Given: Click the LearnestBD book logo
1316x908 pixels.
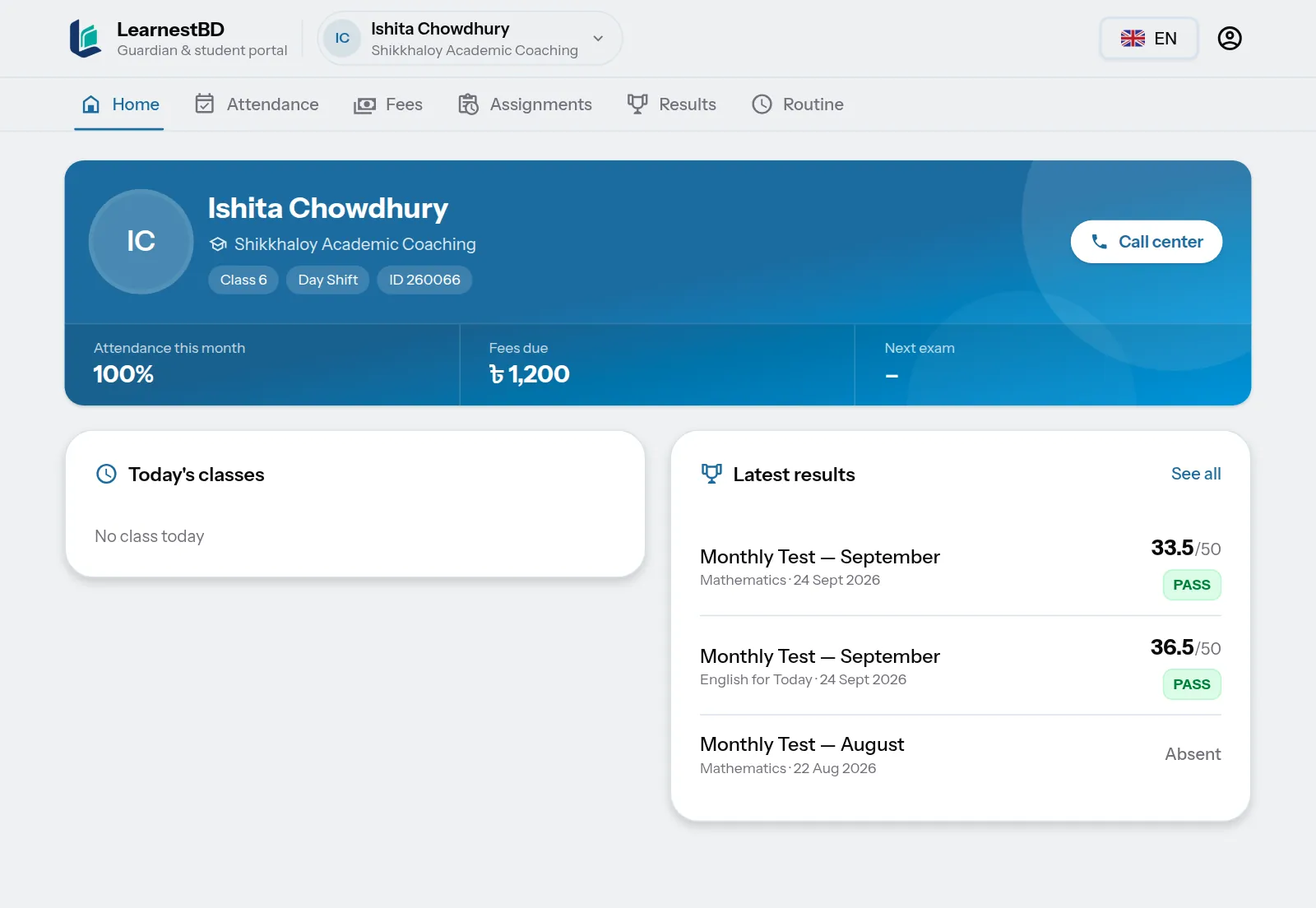Looking at the screenshot, I should point(86,39).
